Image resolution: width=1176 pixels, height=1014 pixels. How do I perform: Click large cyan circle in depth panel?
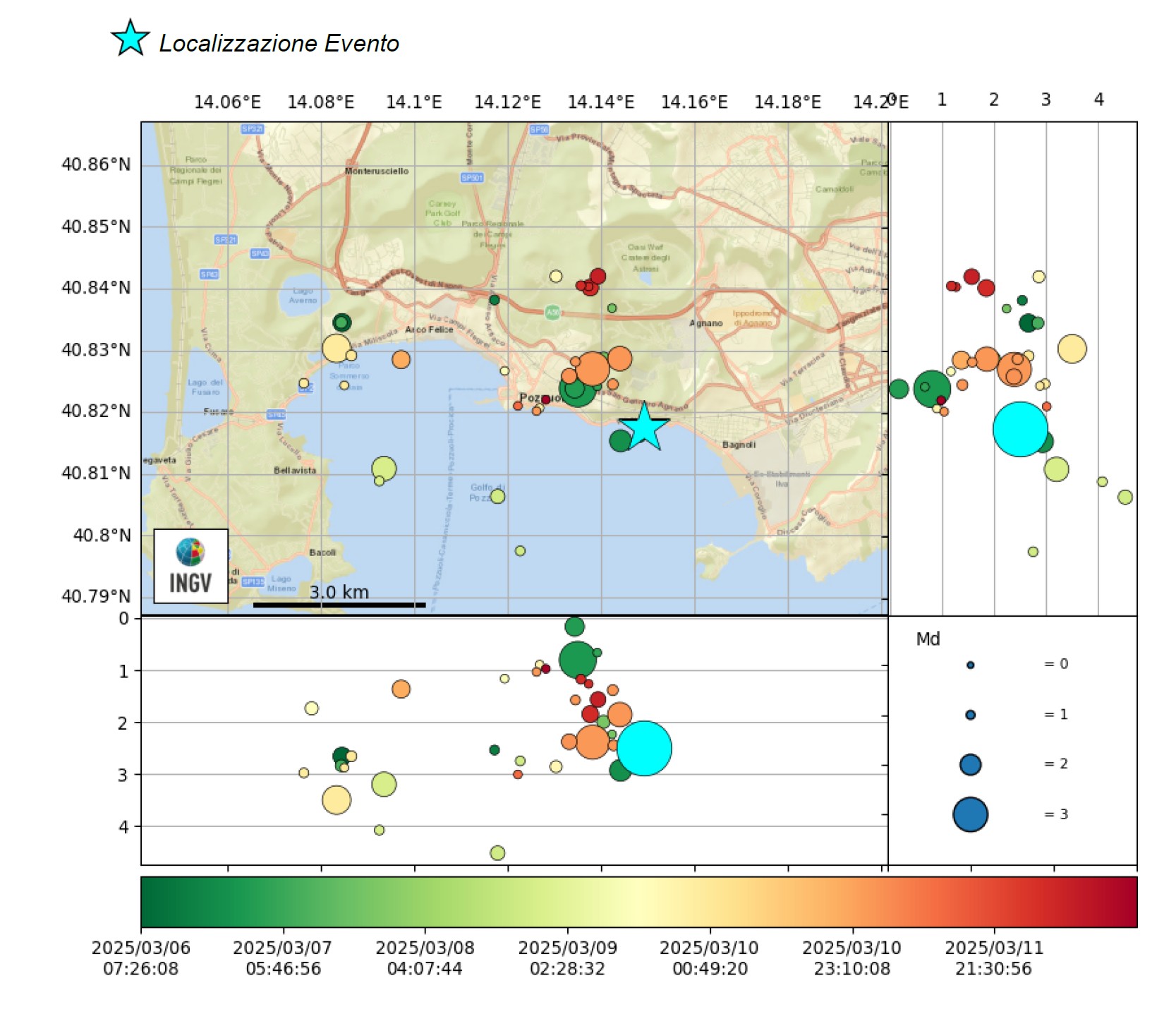point(644,748)
